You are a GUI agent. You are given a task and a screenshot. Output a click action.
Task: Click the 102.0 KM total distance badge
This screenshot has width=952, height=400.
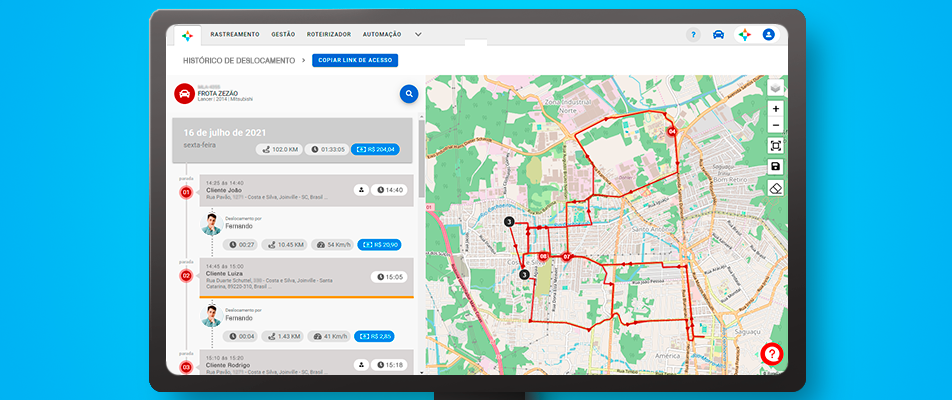[x=279, y=149]
